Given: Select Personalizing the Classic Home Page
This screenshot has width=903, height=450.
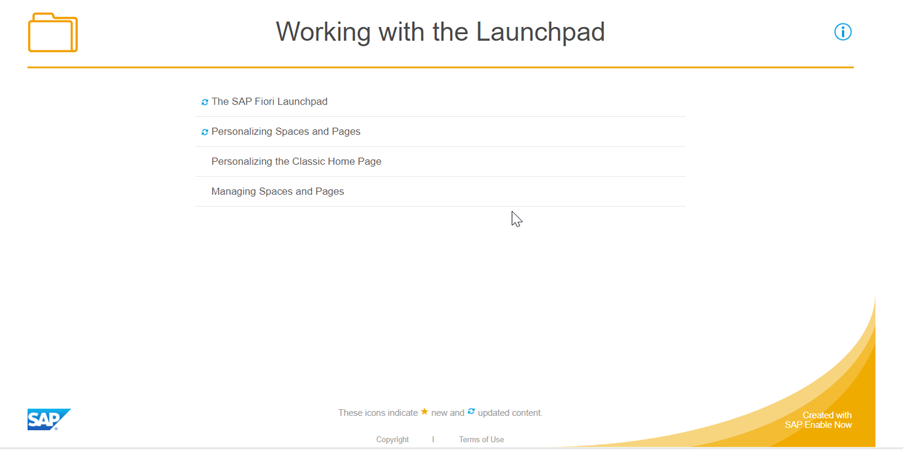Looking at the screenshot, I should tap(296, 162).
